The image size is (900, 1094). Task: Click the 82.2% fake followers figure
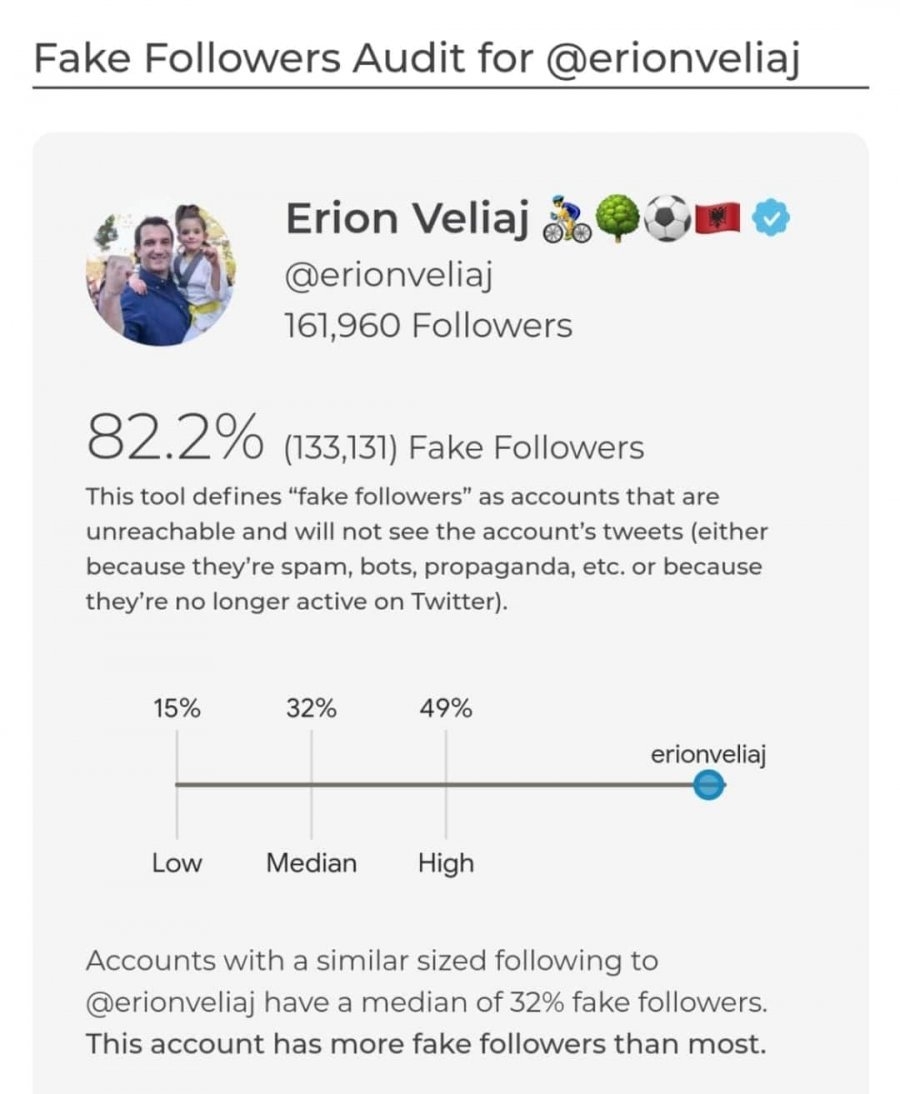[175, 437]
